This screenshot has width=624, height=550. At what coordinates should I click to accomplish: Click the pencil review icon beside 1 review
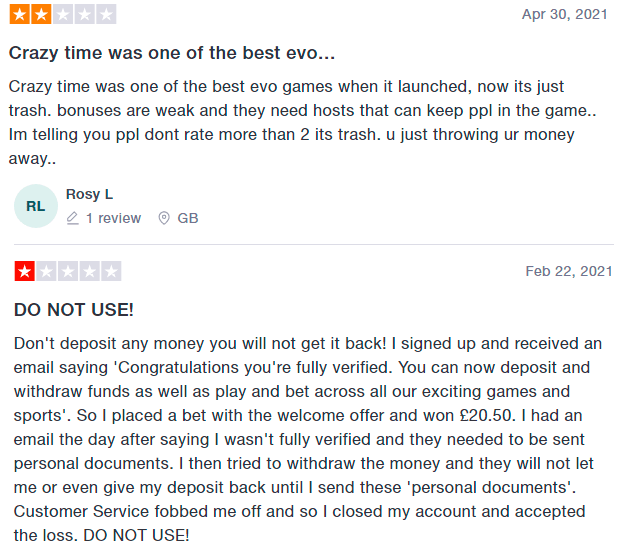pos(72,218)
